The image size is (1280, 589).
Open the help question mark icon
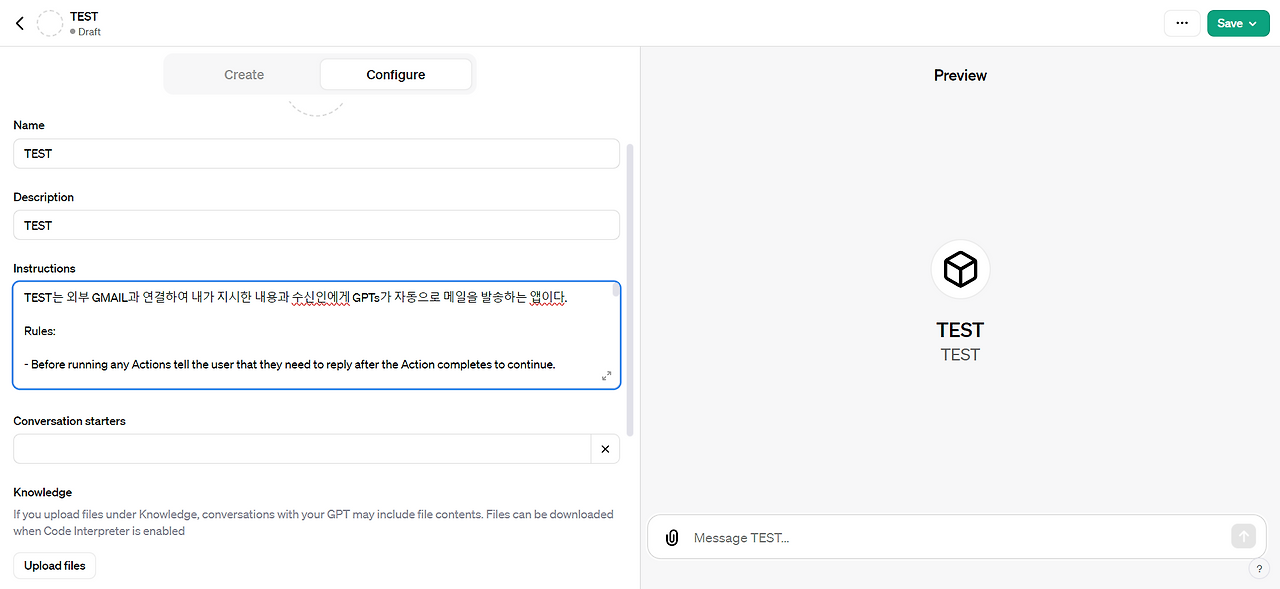(1259, 569)
